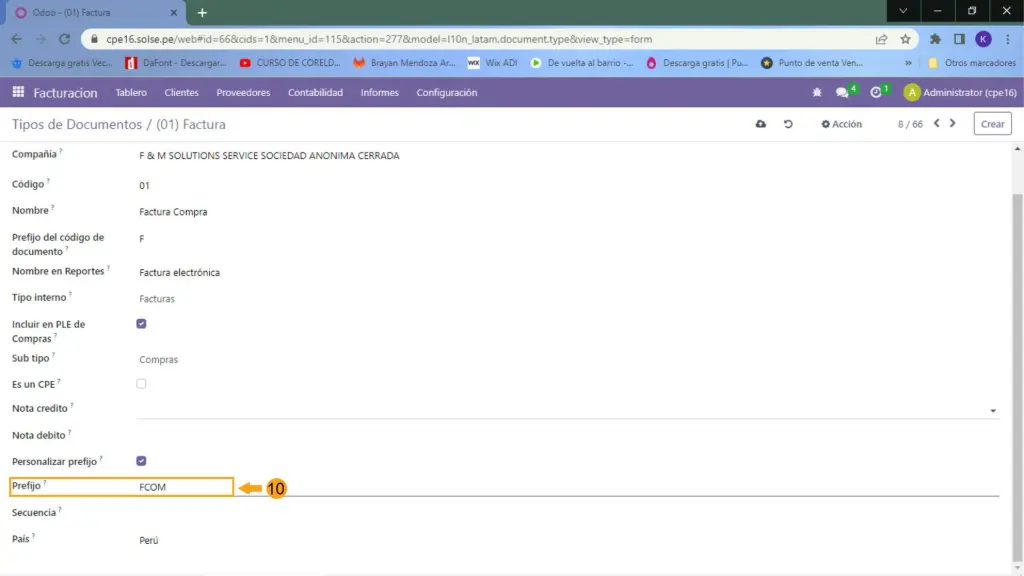Bookmark this page with the star icon
This screenshot has width=1024, height=576.
click(905, 39)
